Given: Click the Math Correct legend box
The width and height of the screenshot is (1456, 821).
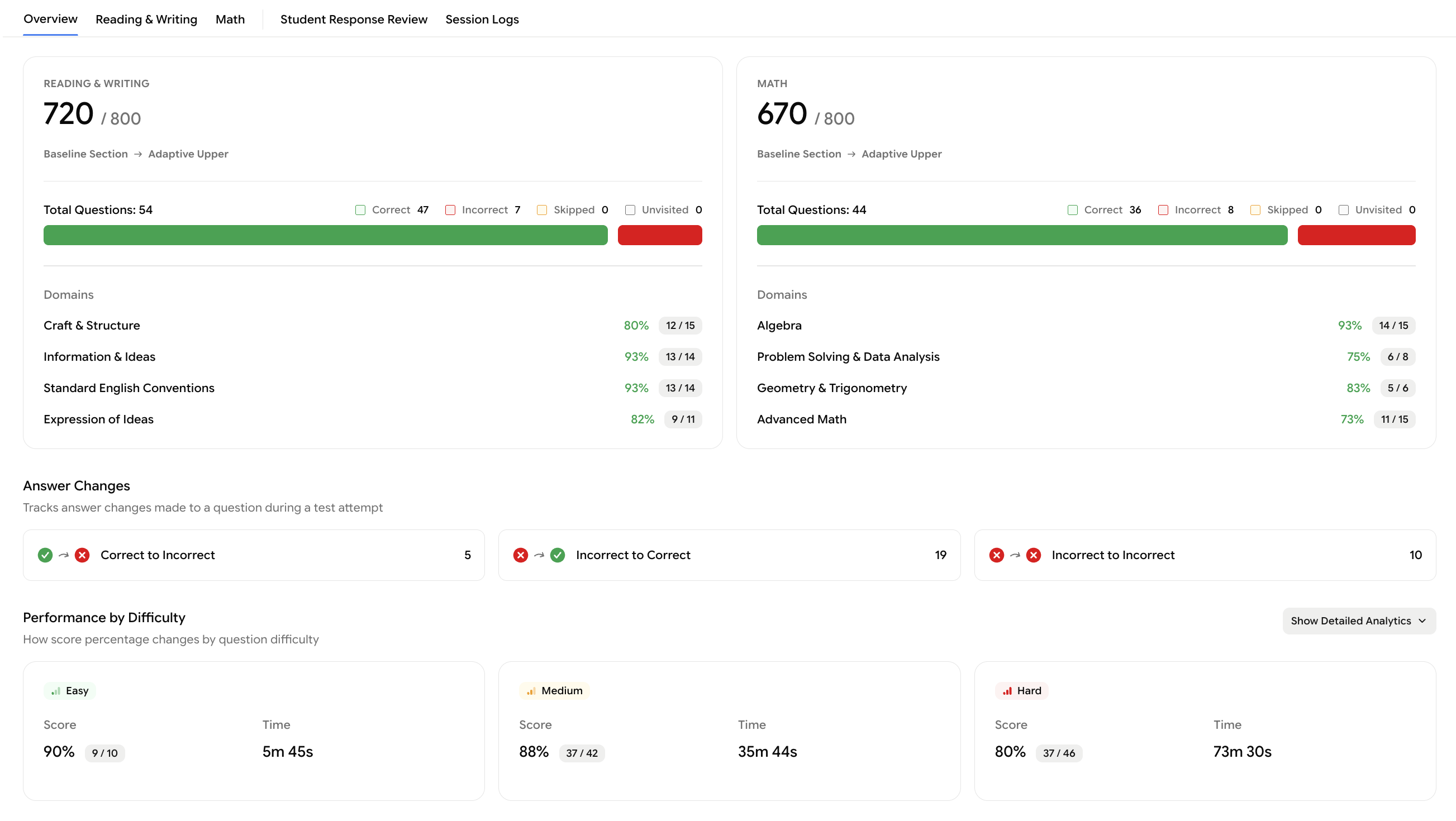Looking at the screenshot, I should pyautogui.click(x=1073, y=210).
